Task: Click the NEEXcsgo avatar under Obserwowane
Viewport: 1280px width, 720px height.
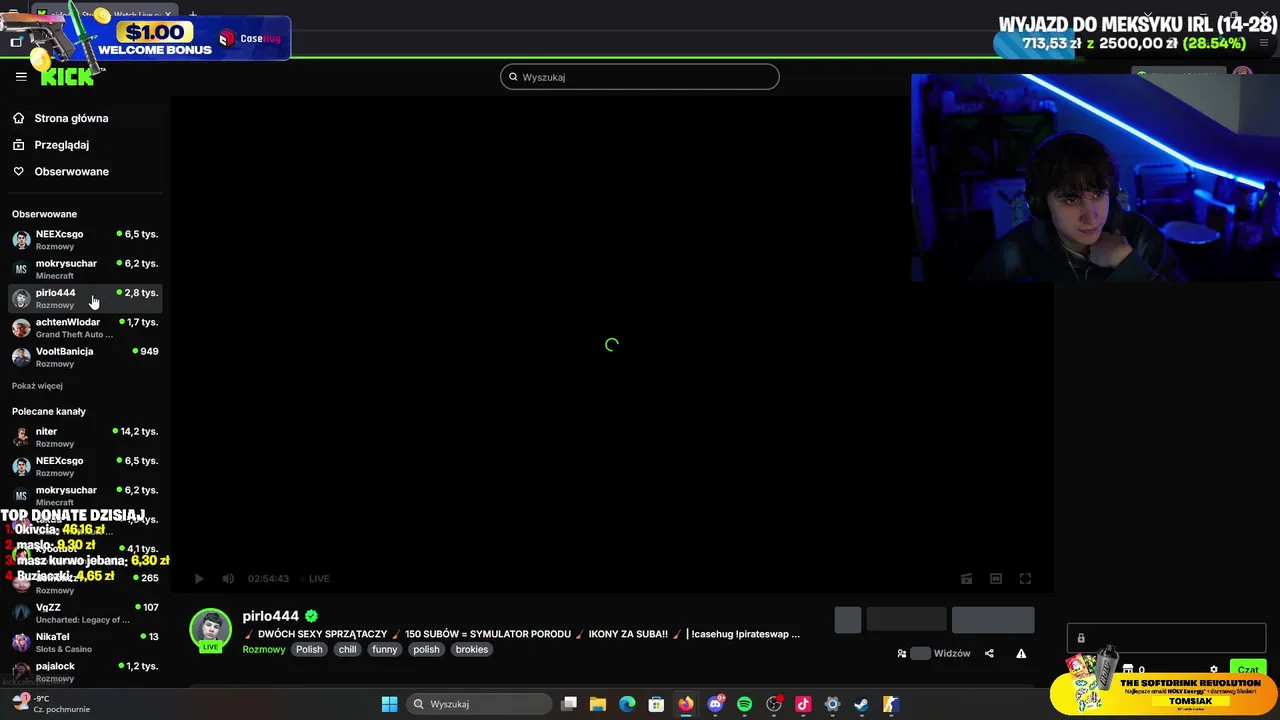Action: coord(21,240)
